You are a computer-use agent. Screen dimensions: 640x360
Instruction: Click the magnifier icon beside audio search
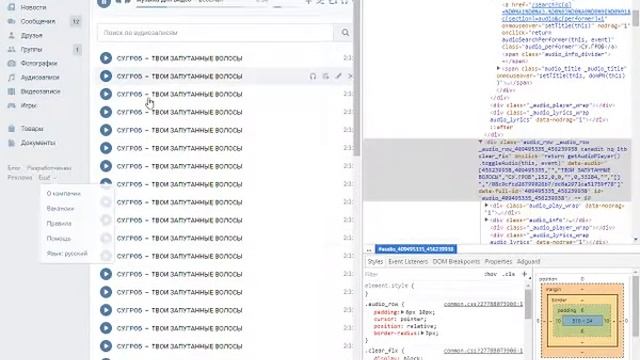pos(345,33)
